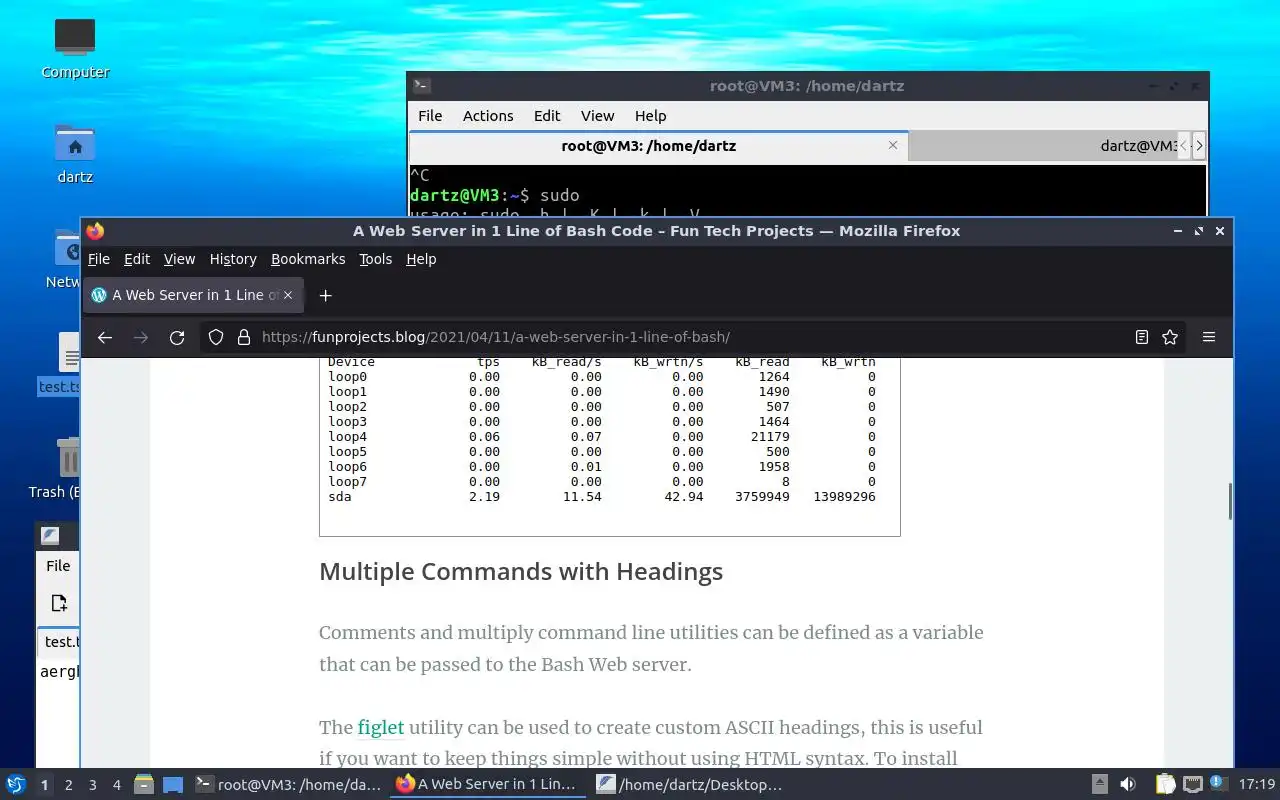Open terminal window Help menu
Image resolution: width=1280 pixels, height=800 pixels.
[x=650, y=116]
